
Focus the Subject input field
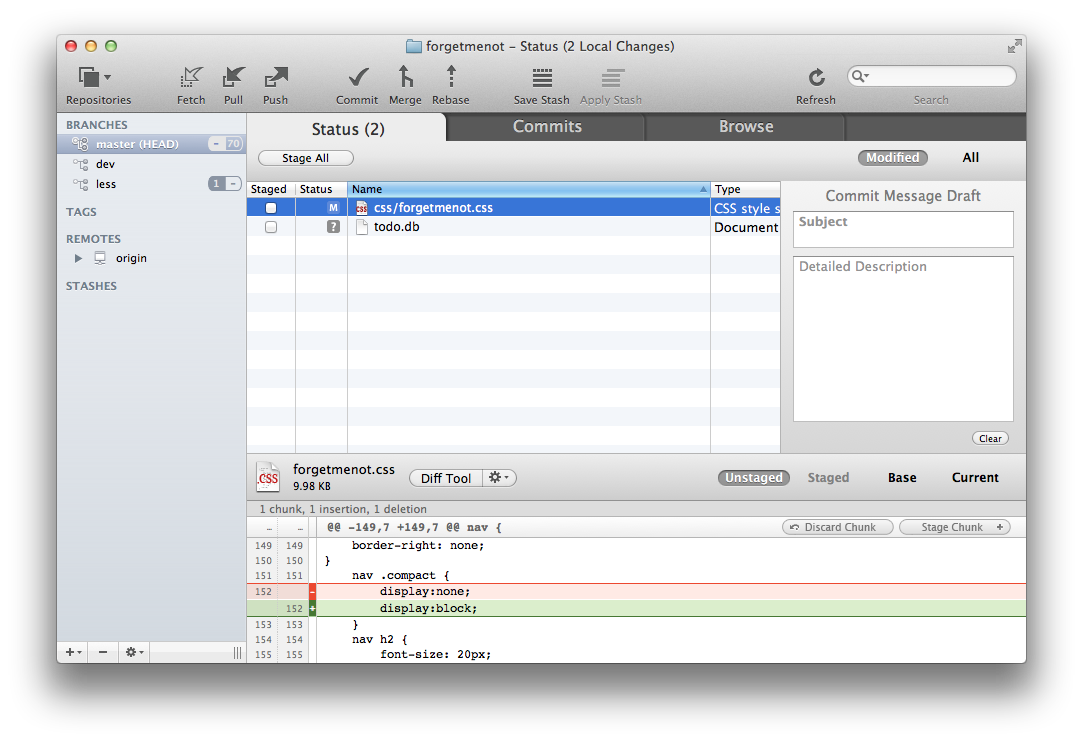[903, 229]
